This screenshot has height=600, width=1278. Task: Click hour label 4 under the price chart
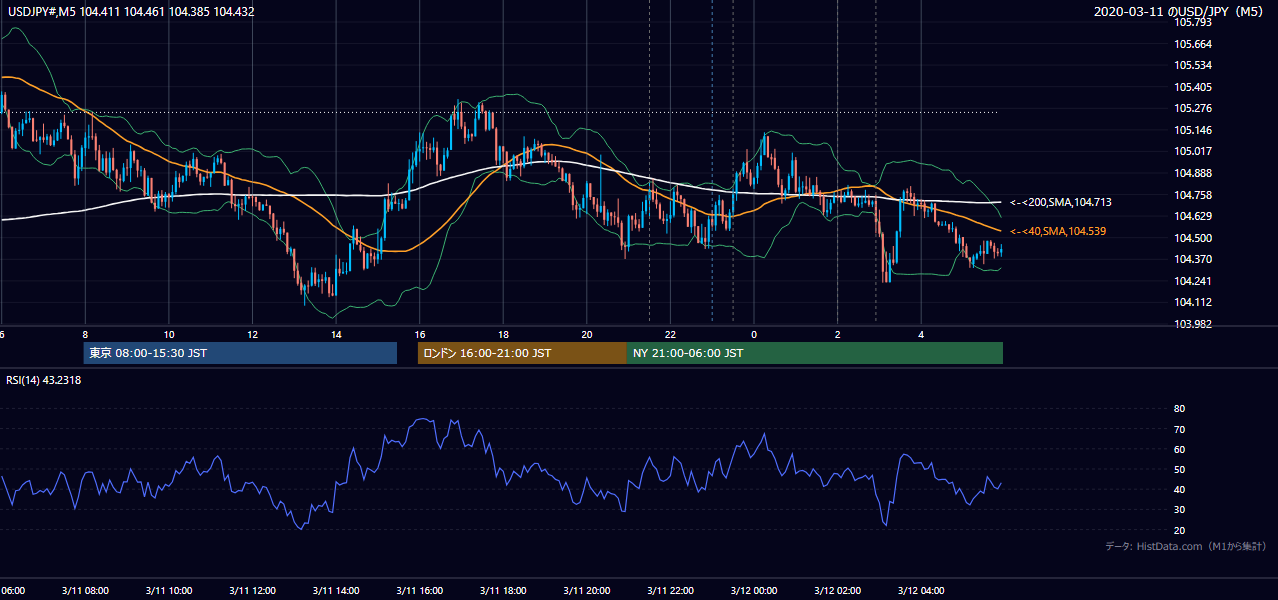coord(921,334)
